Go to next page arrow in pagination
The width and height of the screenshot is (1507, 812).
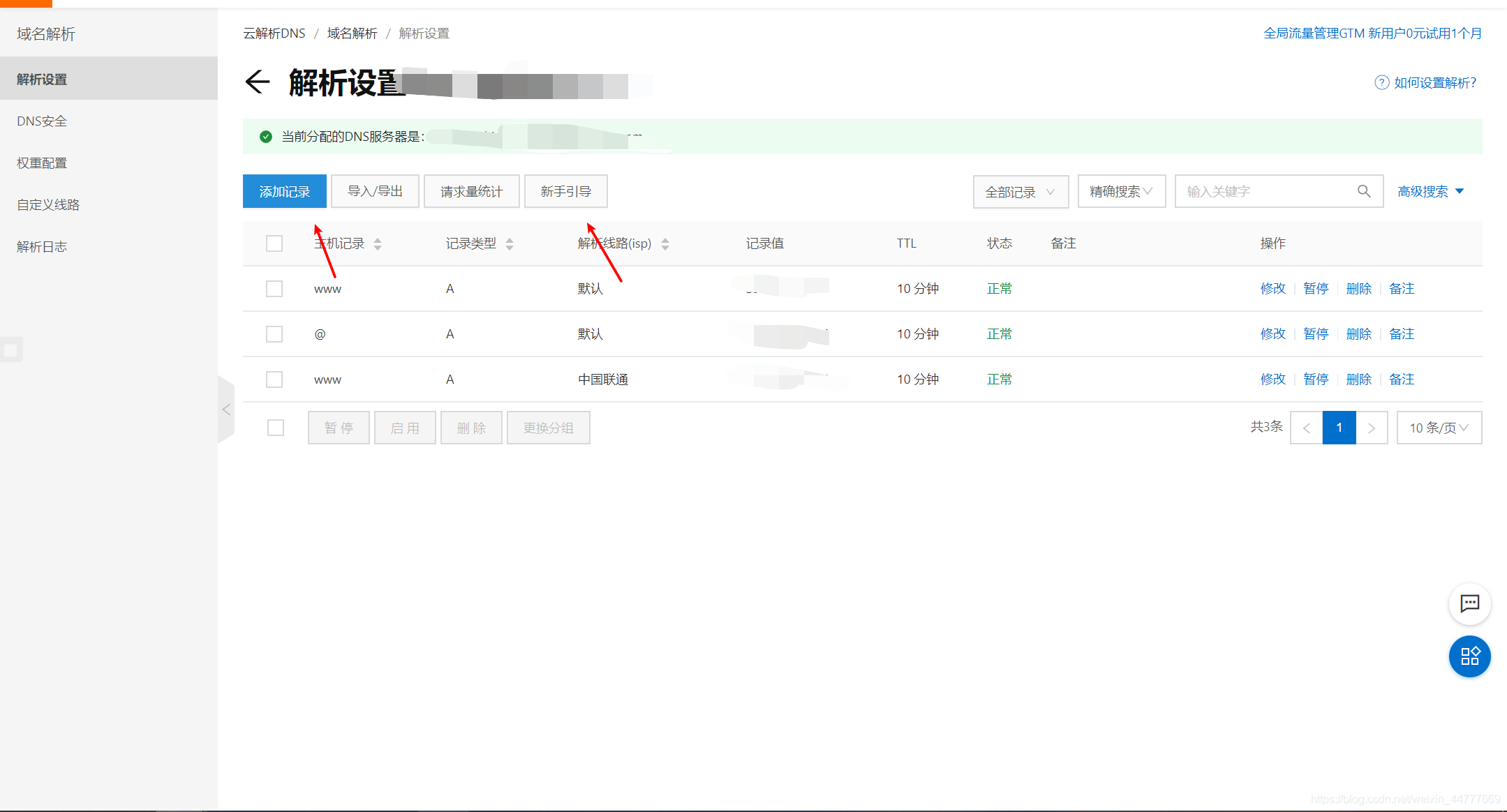pyautogui.click(x=1372, y=428)
